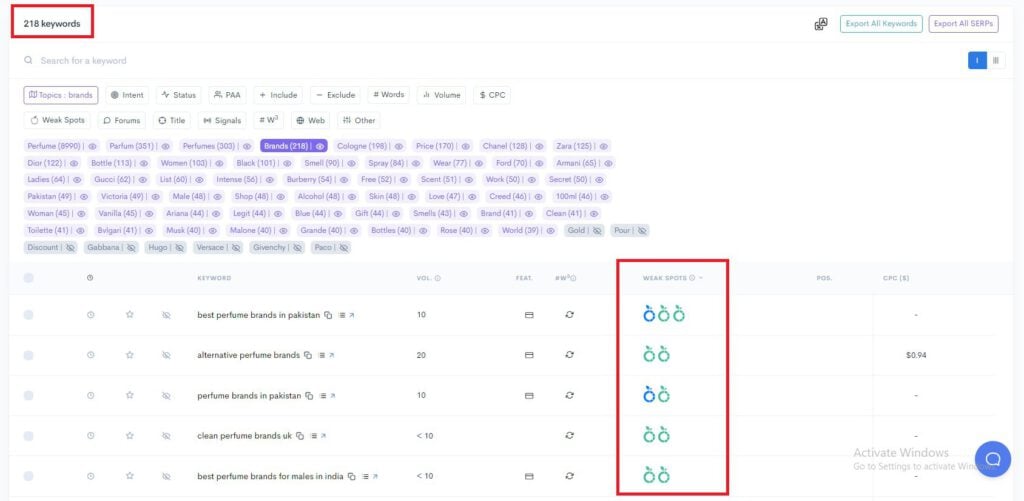Check 'best perfume brands for males in india' row
This screenshot has height=501, width=1024.
pos(28,476)
